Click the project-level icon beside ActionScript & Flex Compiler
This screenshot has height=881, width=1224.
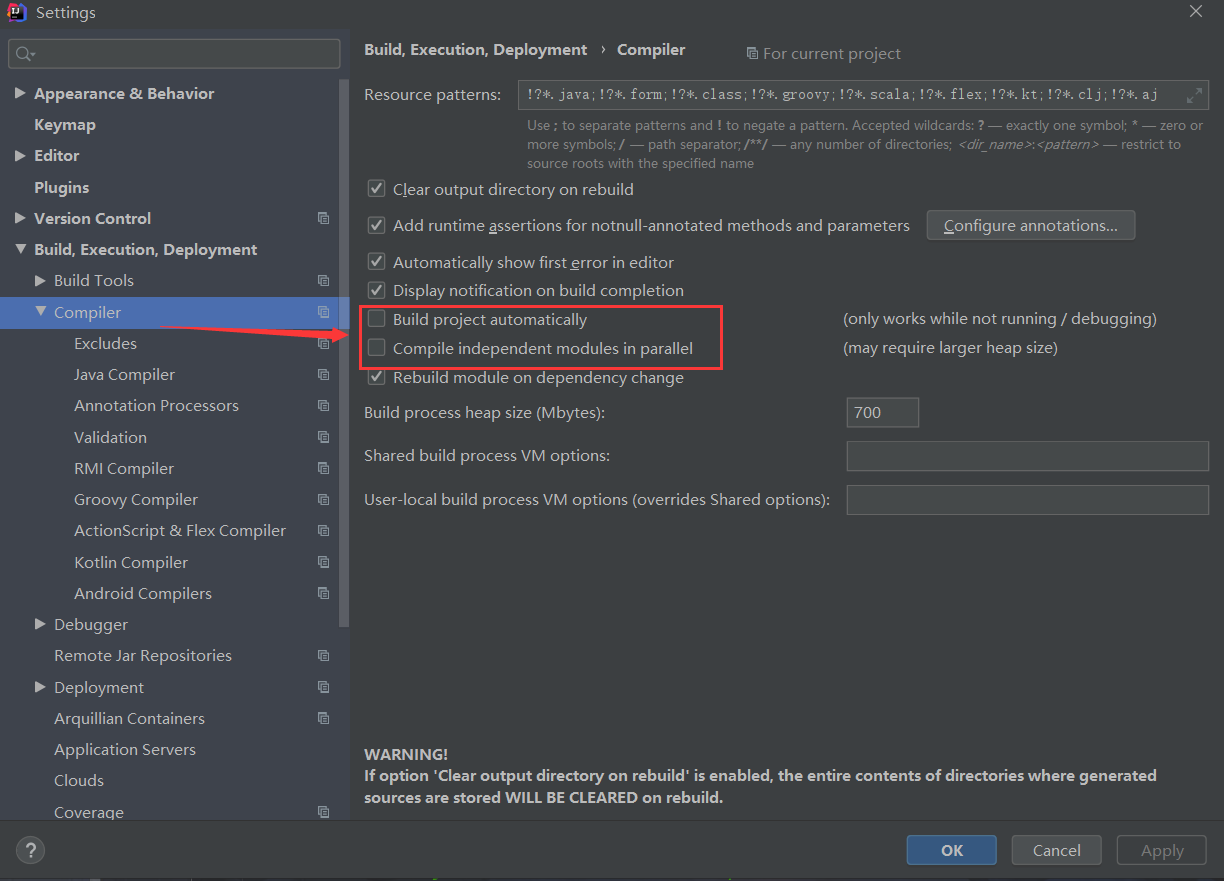coord(323,531)
